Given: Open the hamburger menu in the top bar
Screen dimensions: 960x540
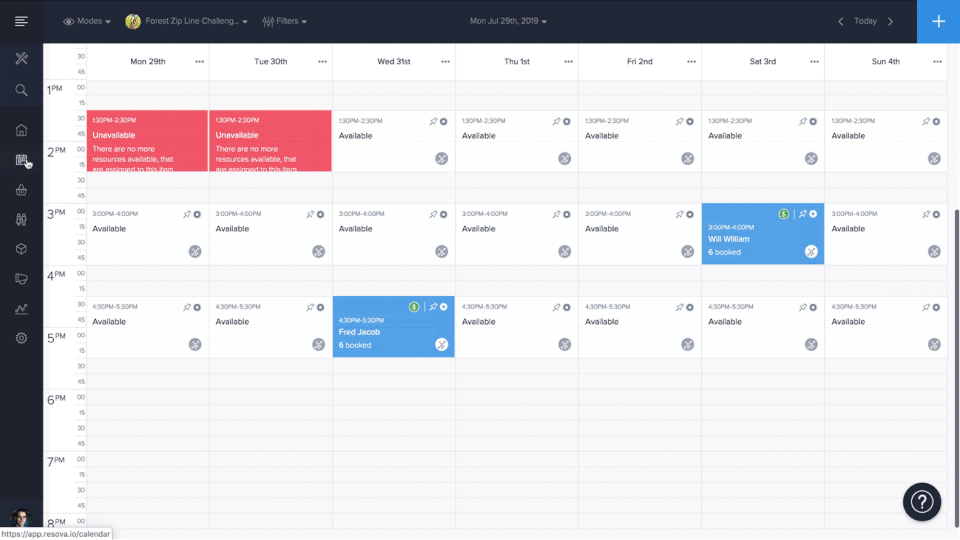Looking at the screenshot, I should tap(21, 21).
